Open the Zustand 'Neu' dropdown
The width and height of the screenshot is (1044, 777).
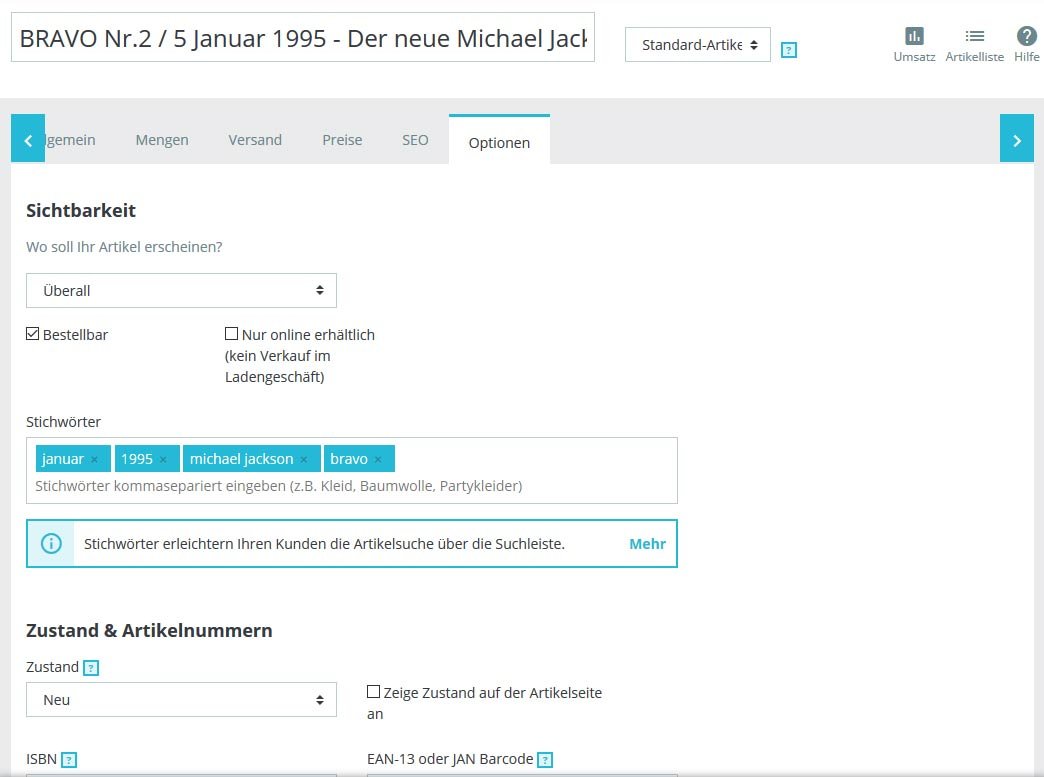click(181, 699)
